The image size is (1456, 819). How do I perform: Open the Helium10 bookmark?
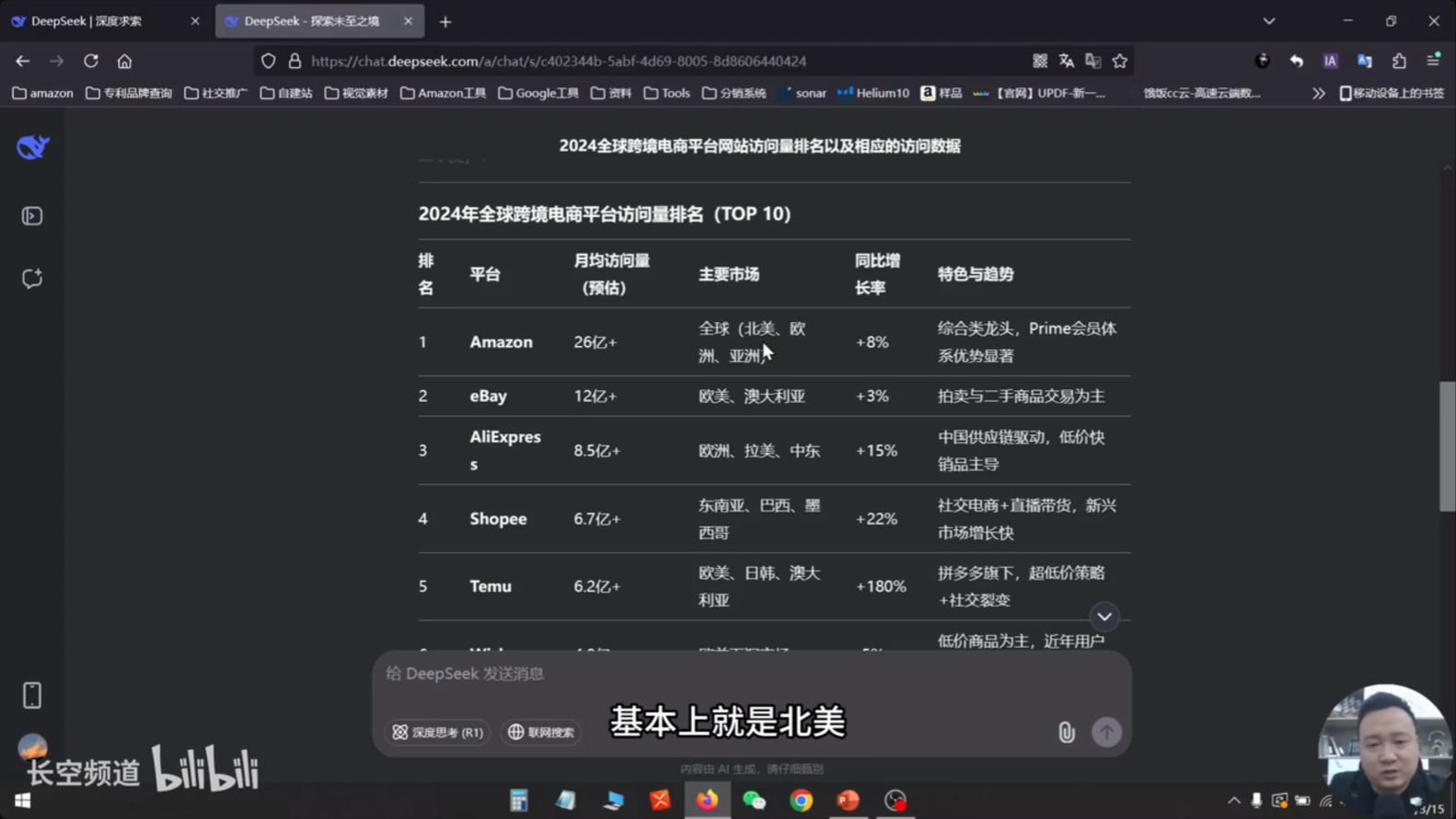click(873, 93)
